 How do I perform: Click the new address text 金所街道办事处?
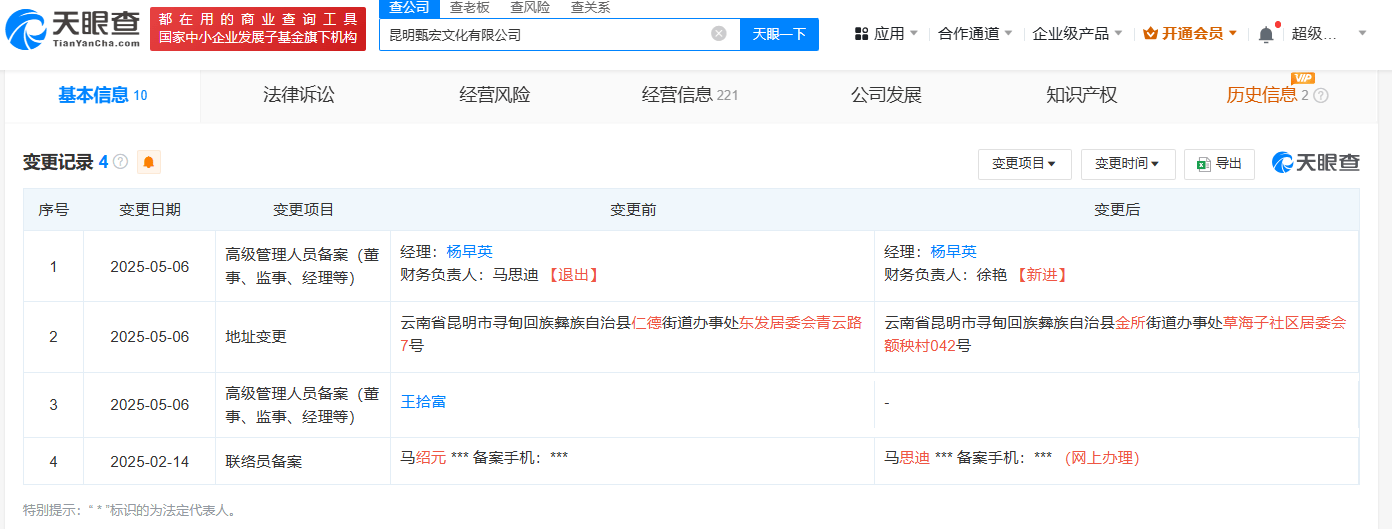tap(1169, 323)
